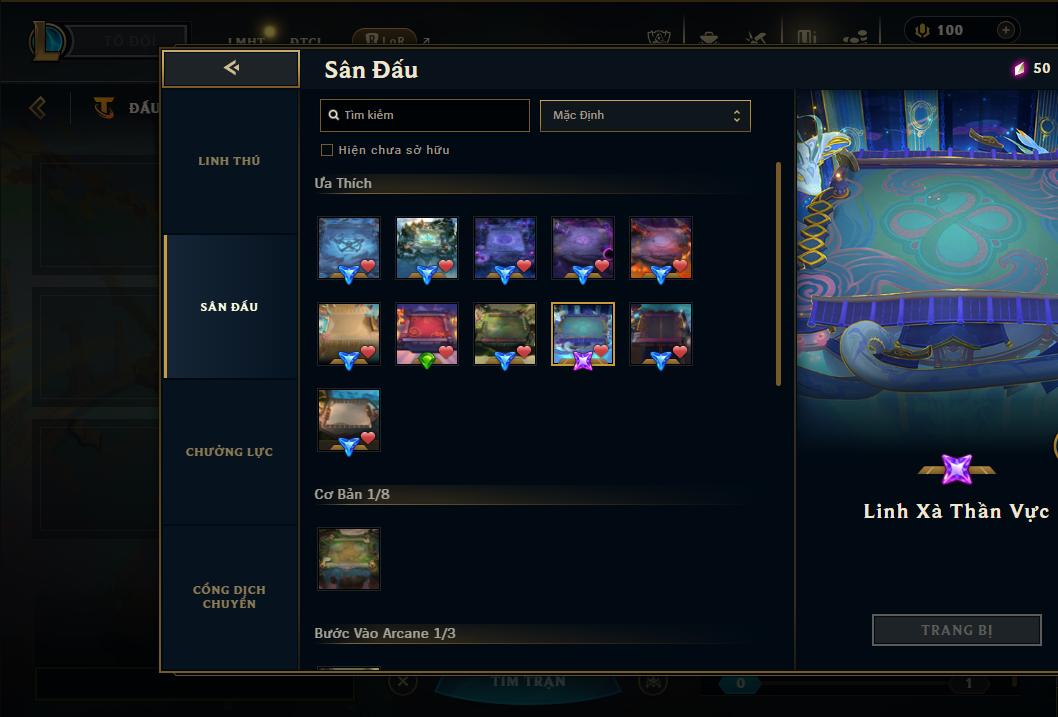This screenshot has width=1058, height=717.
Task: Go back using the arrow button
Action: point(231,68)
